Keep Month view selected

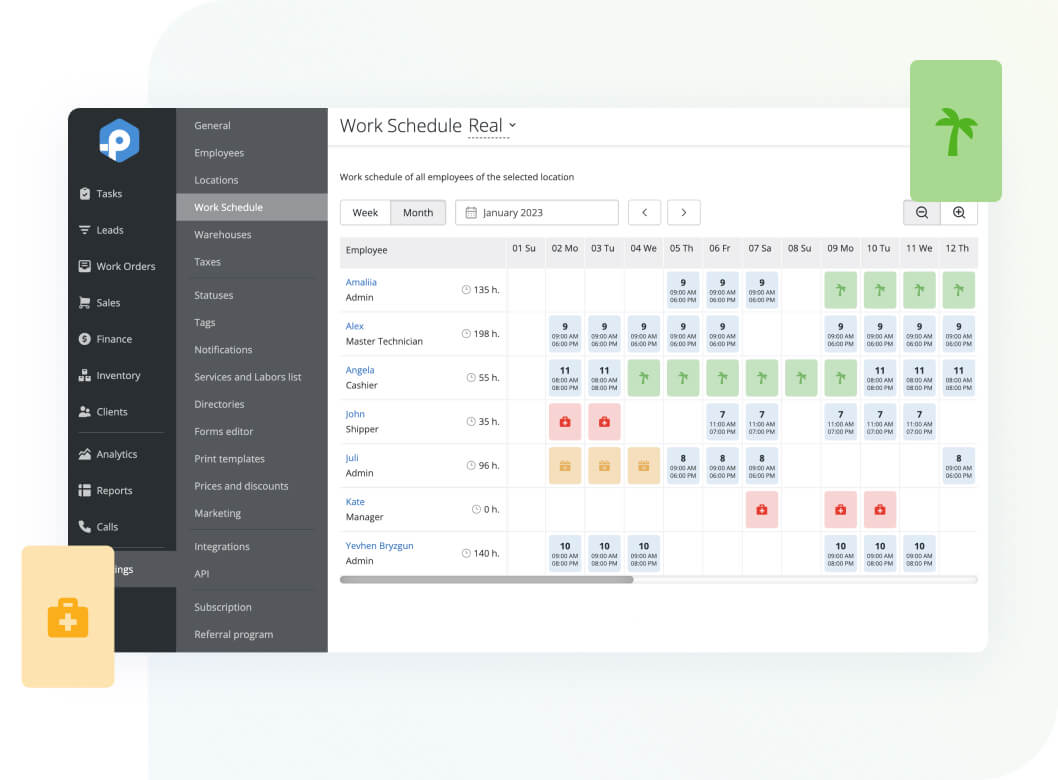coord(418,212)
